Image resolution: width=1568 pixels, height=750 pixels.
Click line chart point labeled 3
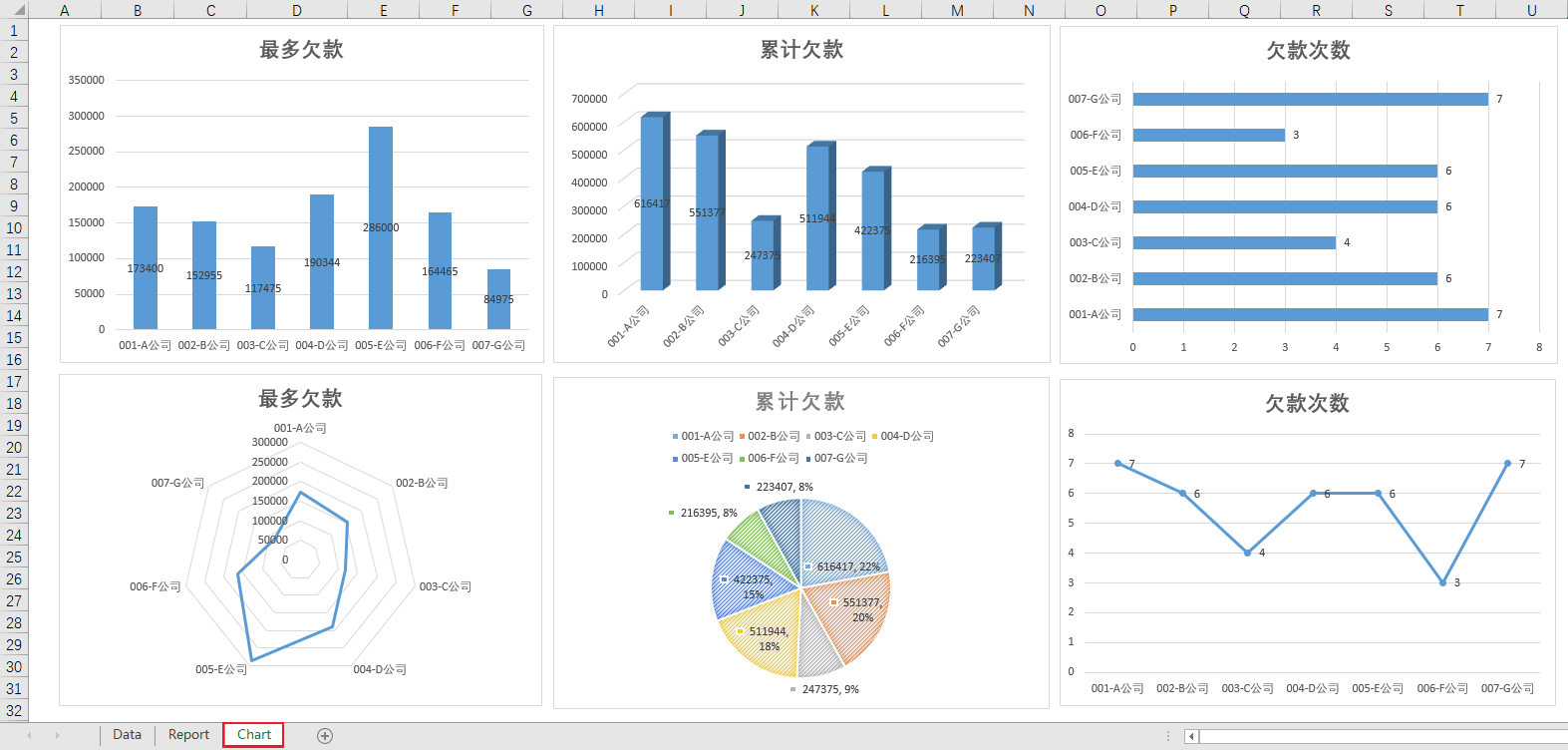tap(1442, 582)
